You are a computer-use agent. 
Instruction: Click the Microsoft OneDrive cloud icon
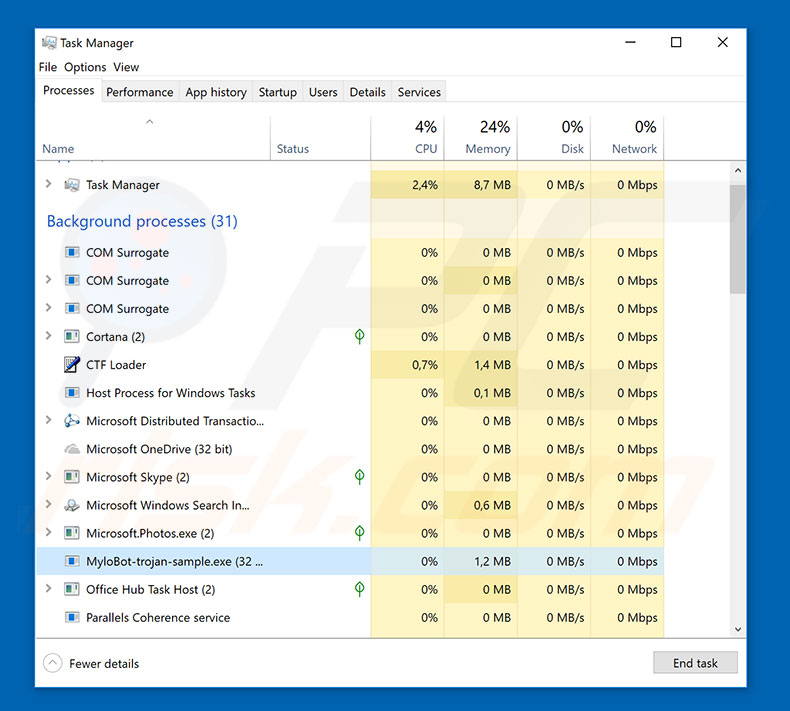coord(72,448)
